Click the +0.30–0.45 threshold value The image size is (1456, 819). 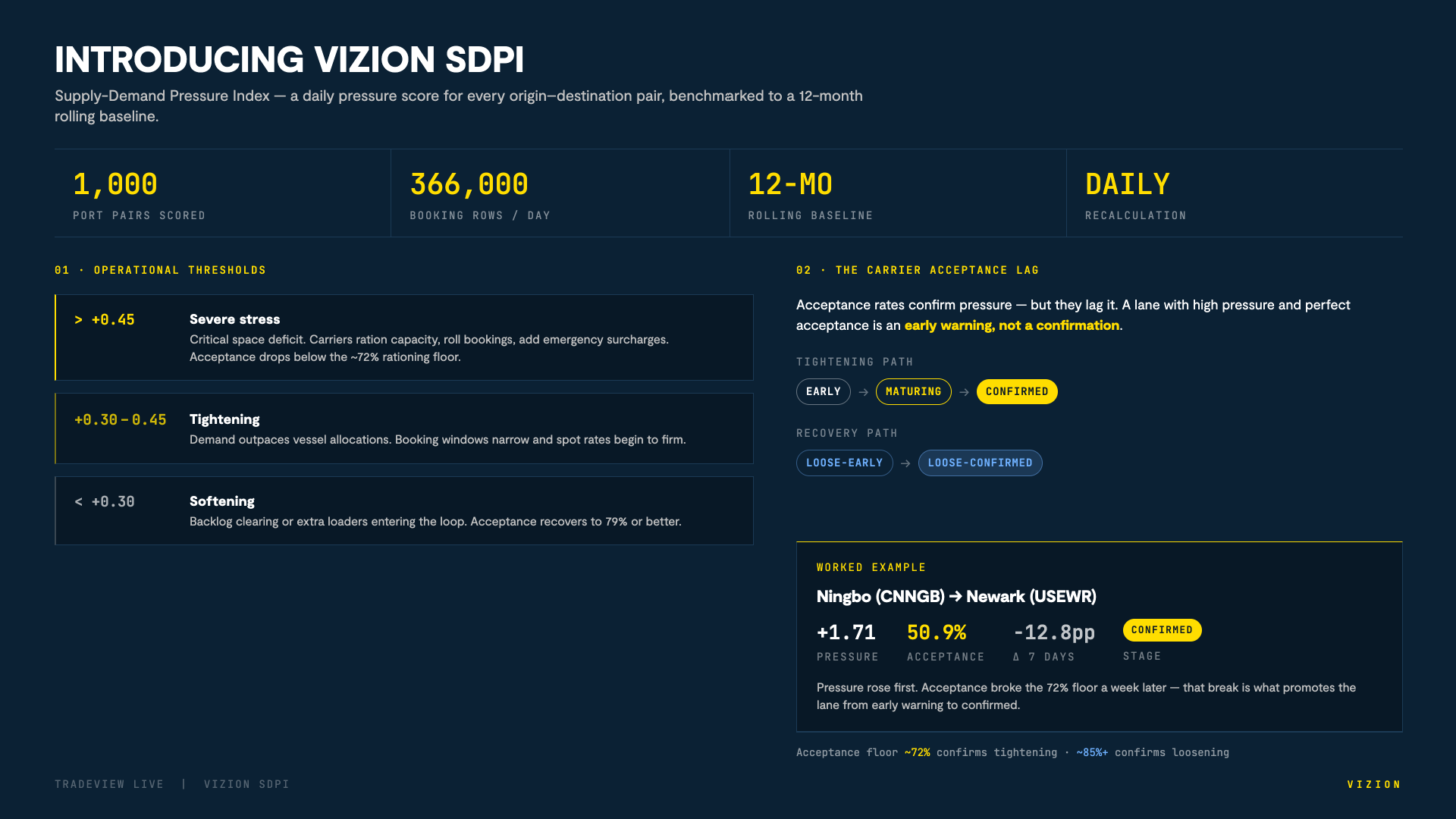tap(121, 420)
